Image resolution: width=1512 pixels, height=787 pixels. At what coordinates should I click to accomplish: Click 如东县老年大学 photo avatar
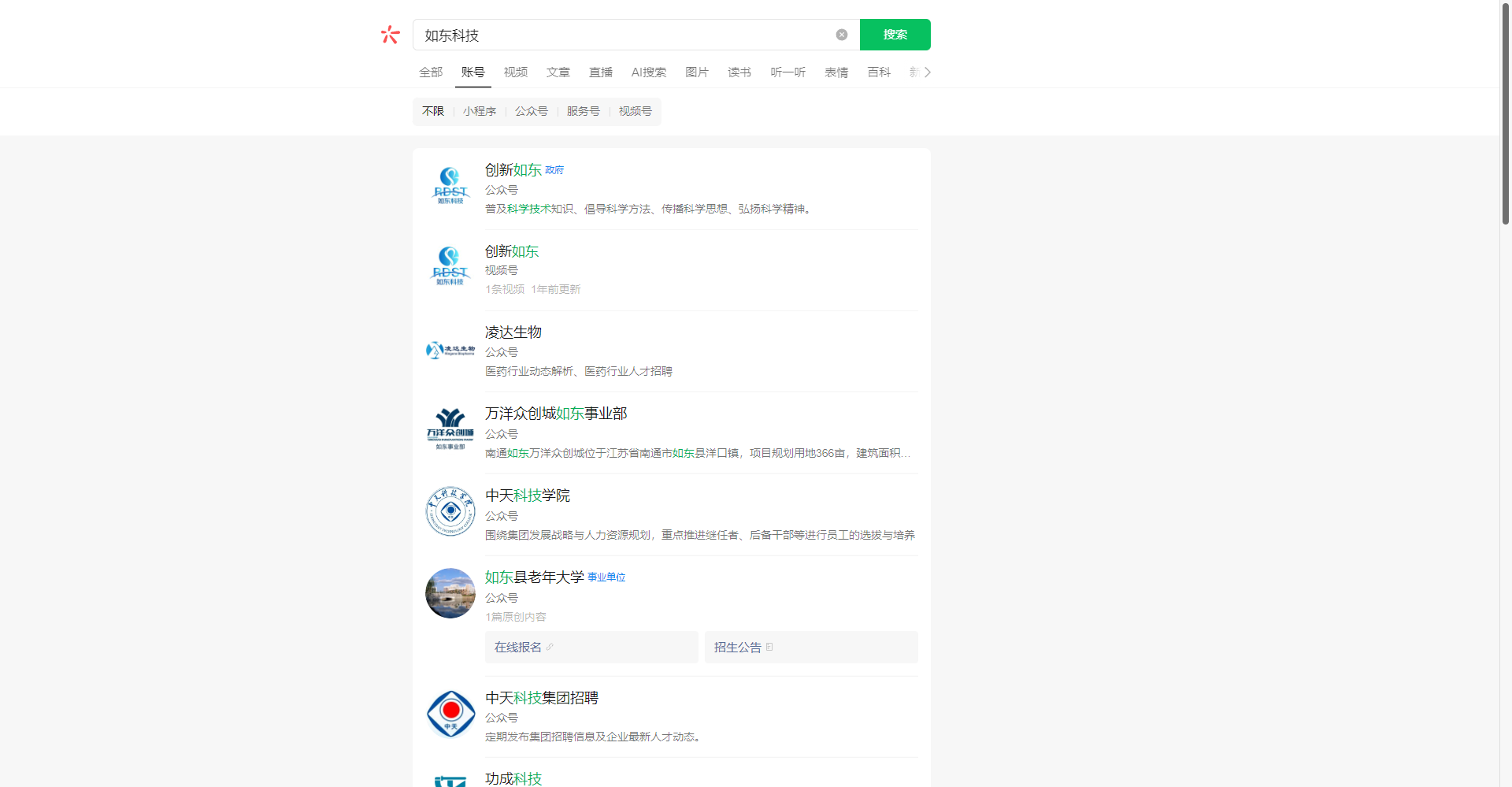[x=450, y=593]
